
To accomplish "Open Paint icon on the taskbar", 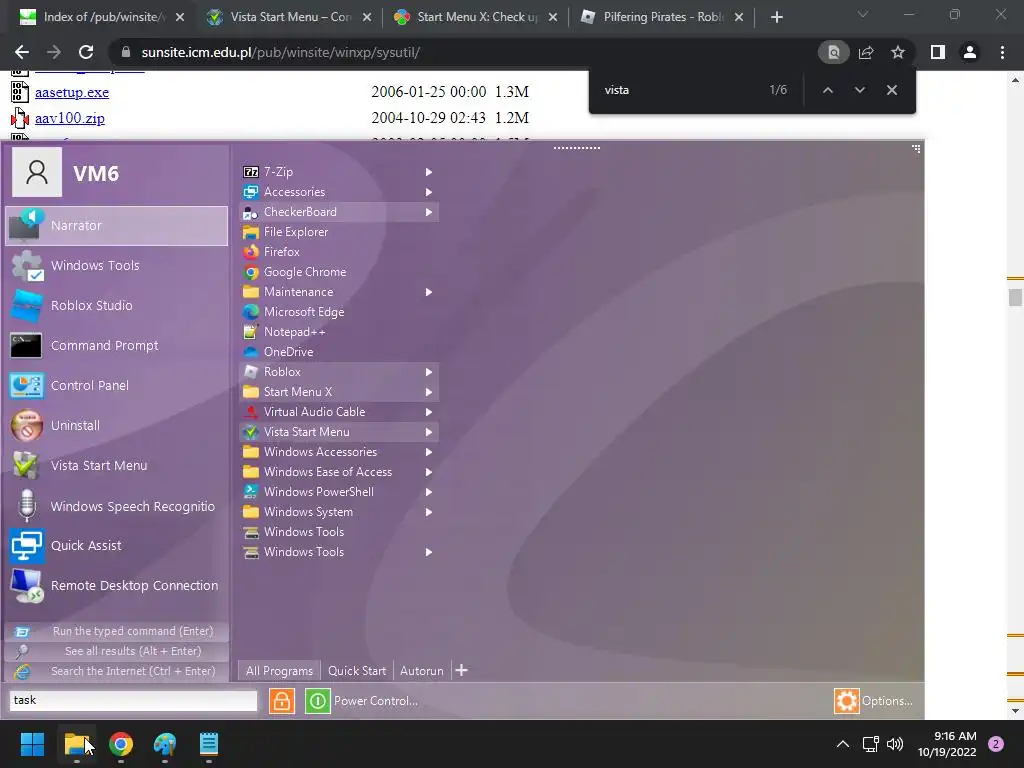I will click(x=165, y=744).
